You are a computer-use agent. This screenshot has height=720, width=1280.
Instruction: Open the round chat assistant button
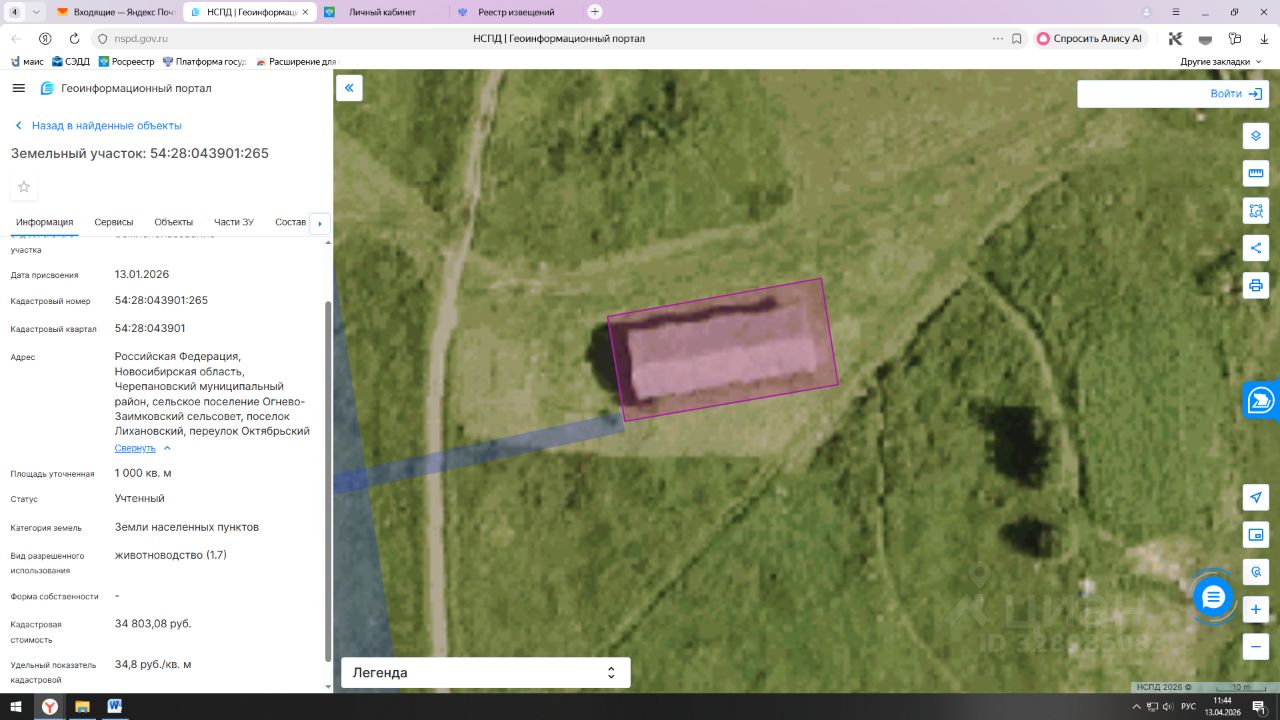[x=1213, y=598]
